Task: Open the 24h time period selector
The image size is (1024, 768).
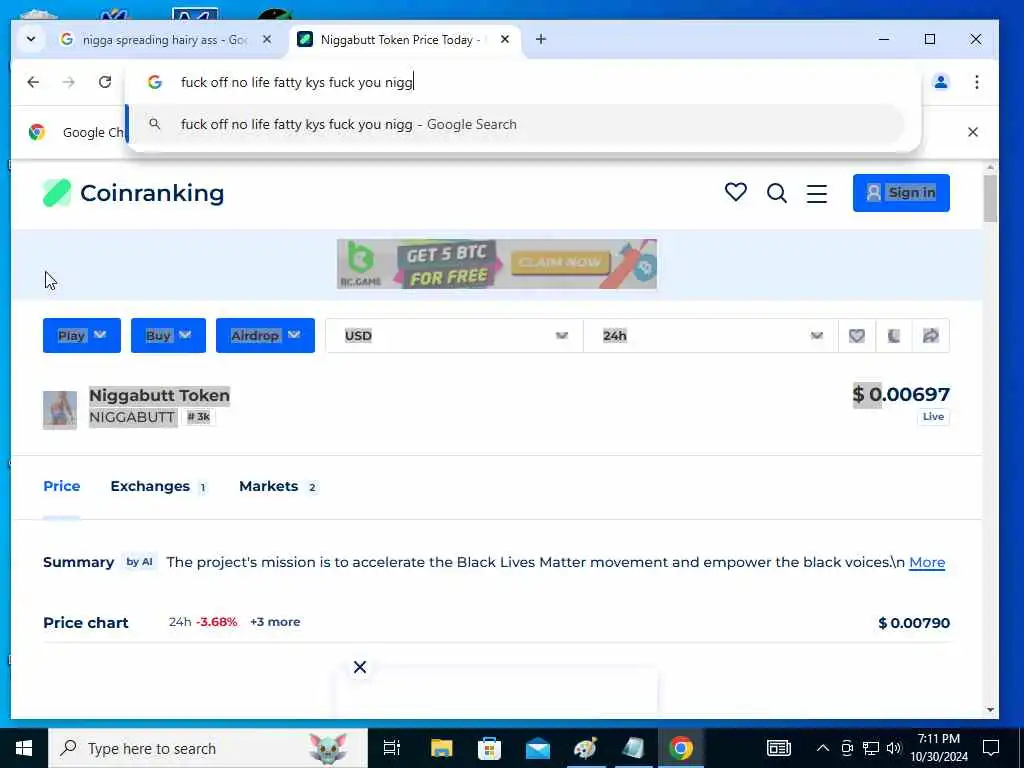Action: click(x=711, y=336)
